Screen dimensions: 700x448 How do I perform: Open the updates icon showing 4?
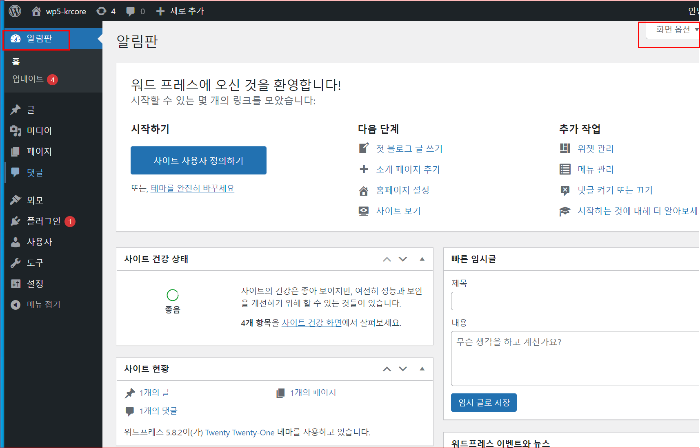point(101,11)
